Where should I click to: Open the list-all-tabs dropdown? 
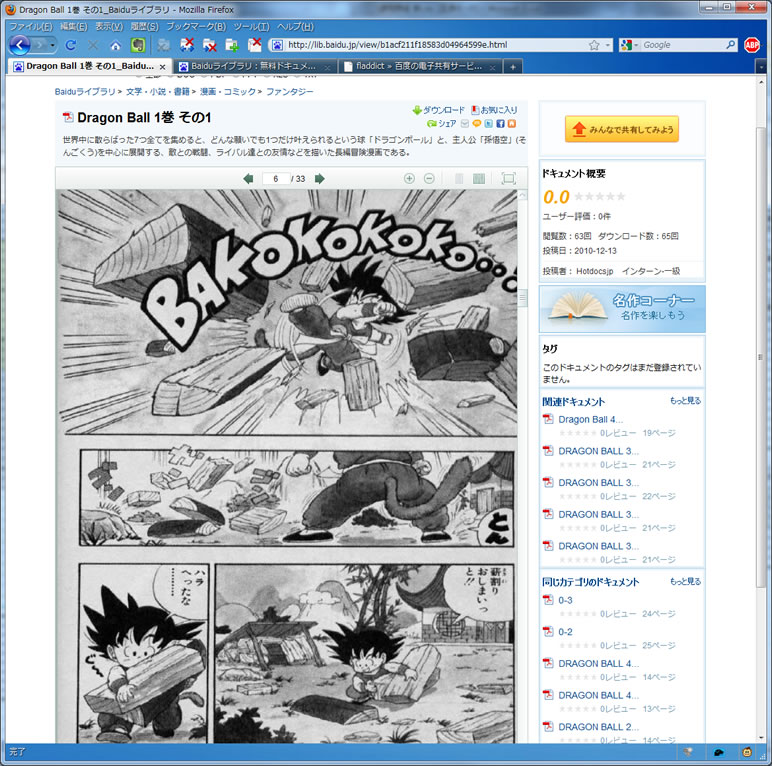click(761, 67)
